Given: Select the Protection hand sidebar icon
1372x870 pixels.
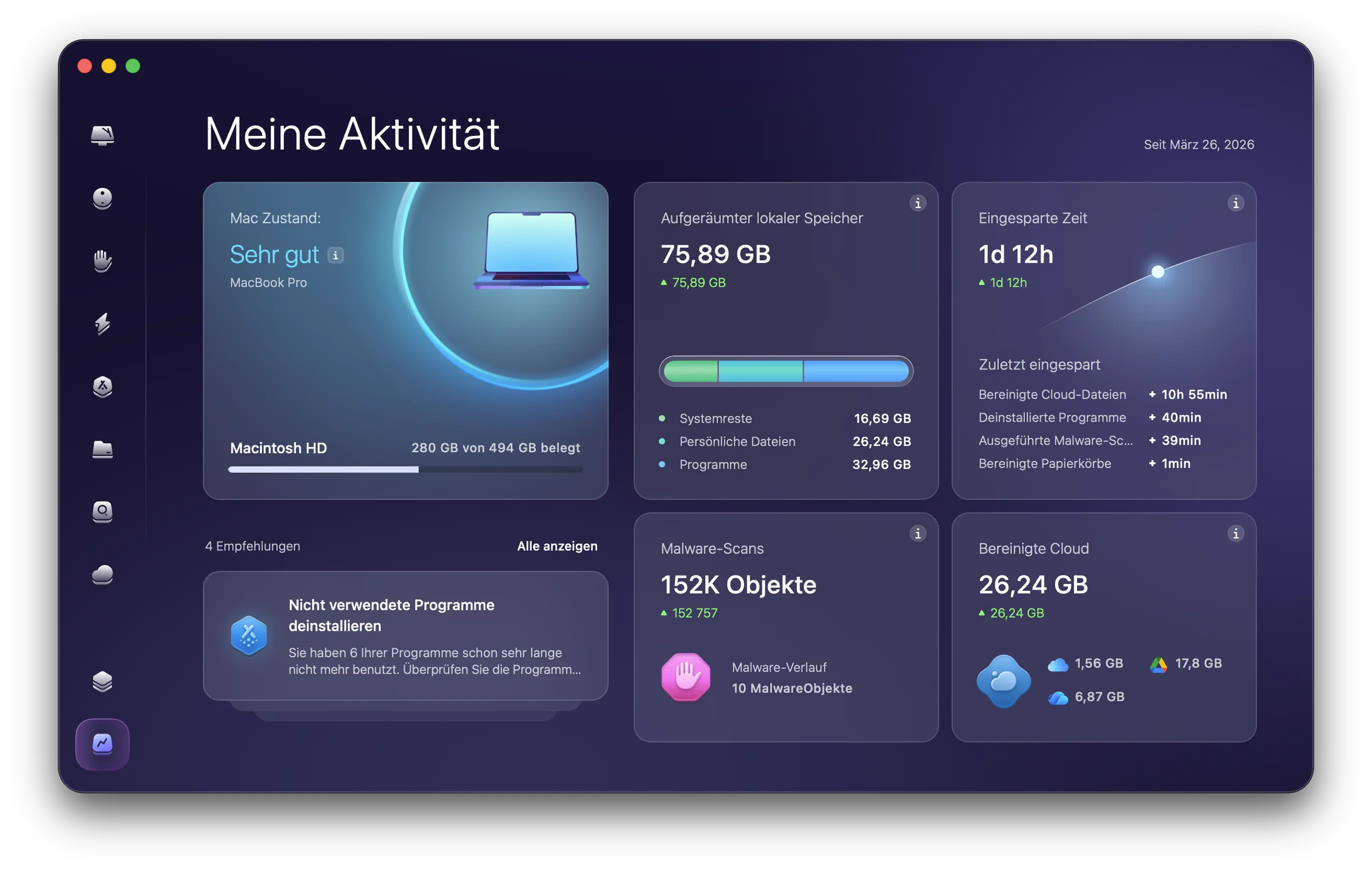Looking at the screenshot, I should (x=102, y=261).
